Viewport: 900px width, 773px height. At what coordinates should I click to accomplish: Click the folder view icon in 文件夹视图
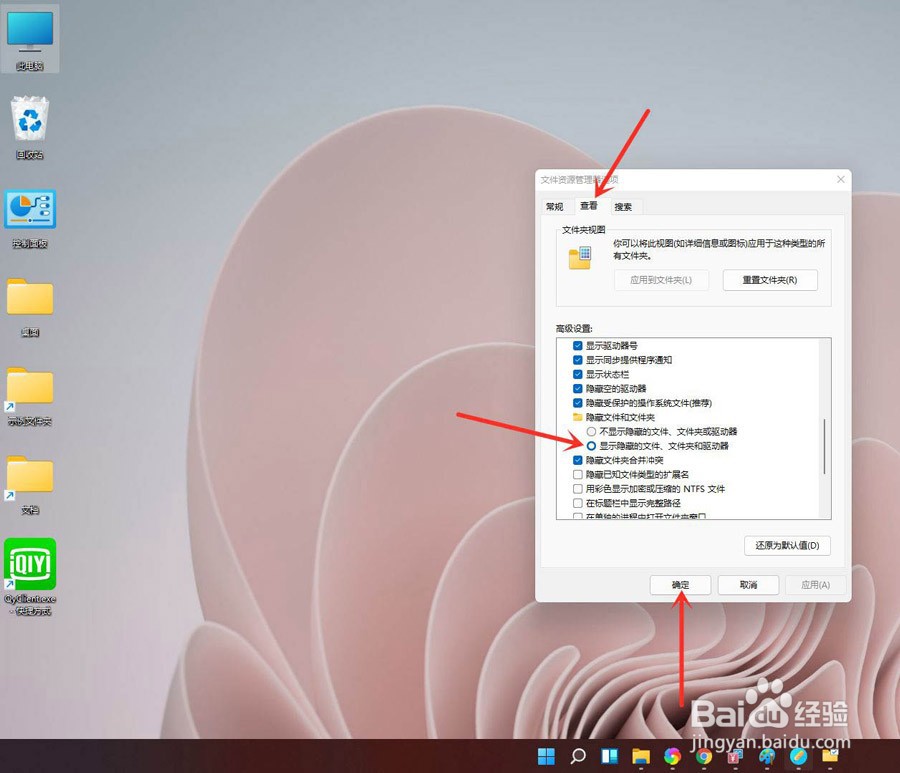580,258
